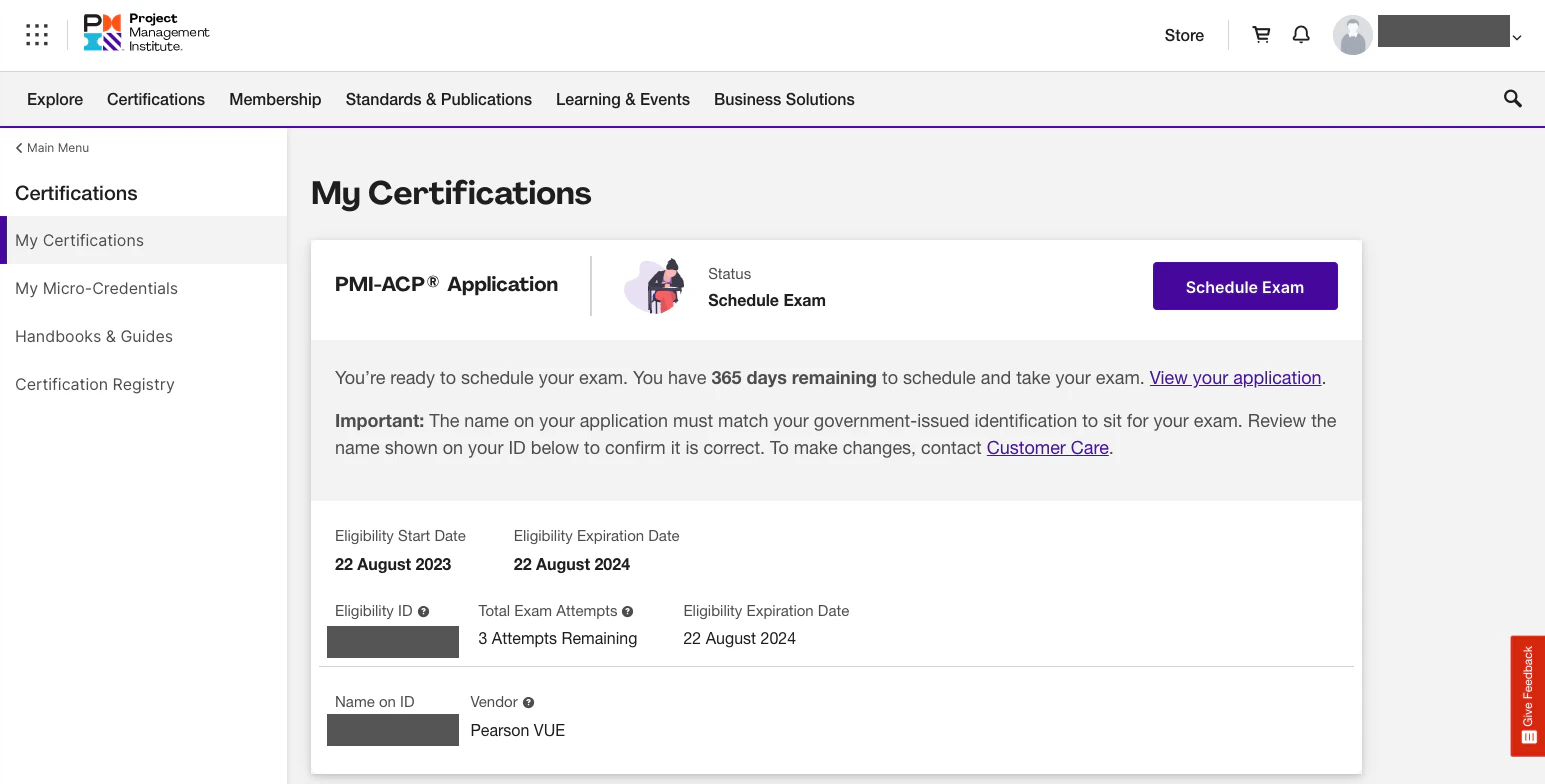Click the person-at-desk status illustration
The image size is (1545, 784).
(x=655, y=286)
